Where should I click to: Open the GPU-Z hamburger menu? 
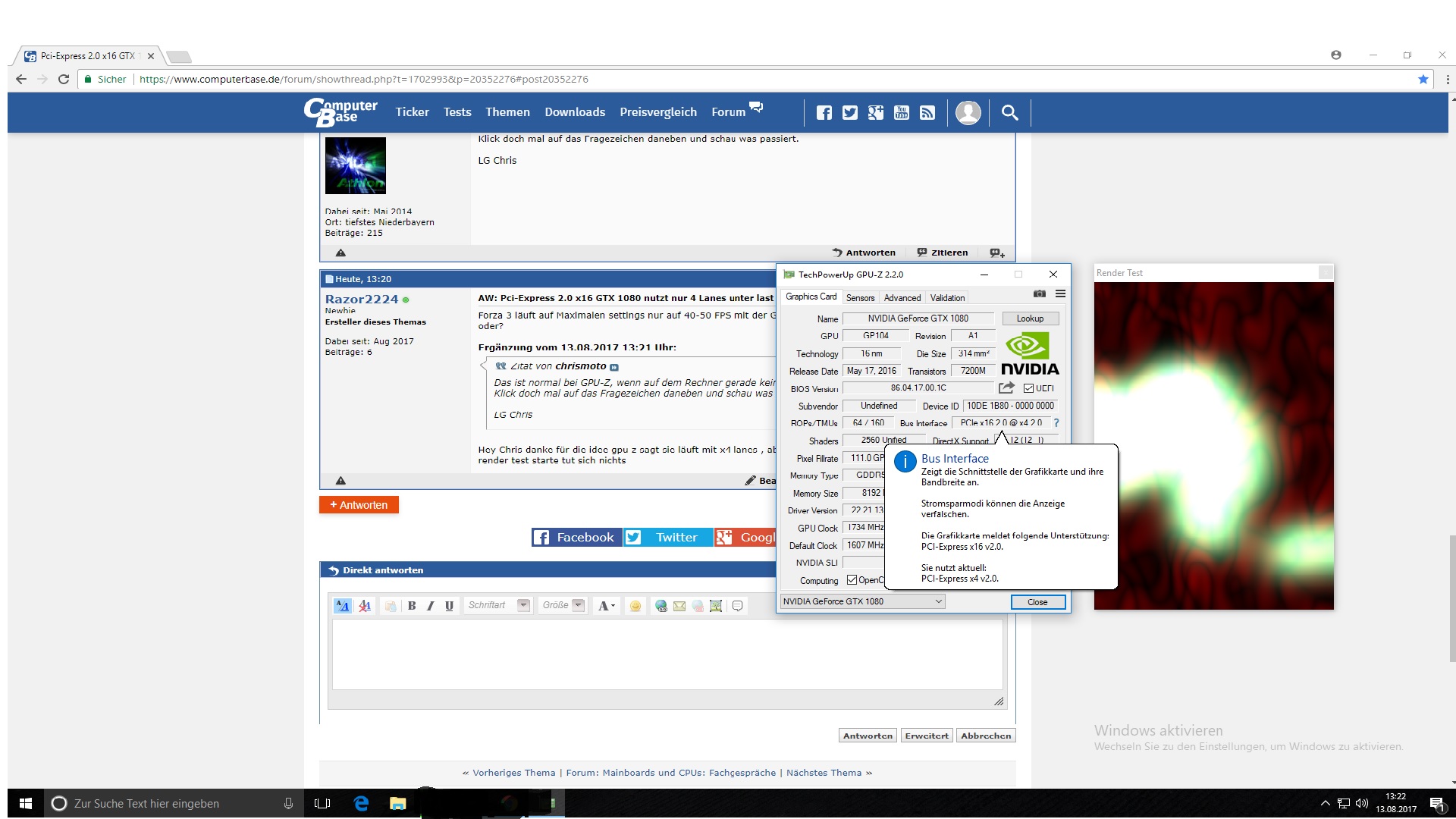click(x=1060, y=294)
